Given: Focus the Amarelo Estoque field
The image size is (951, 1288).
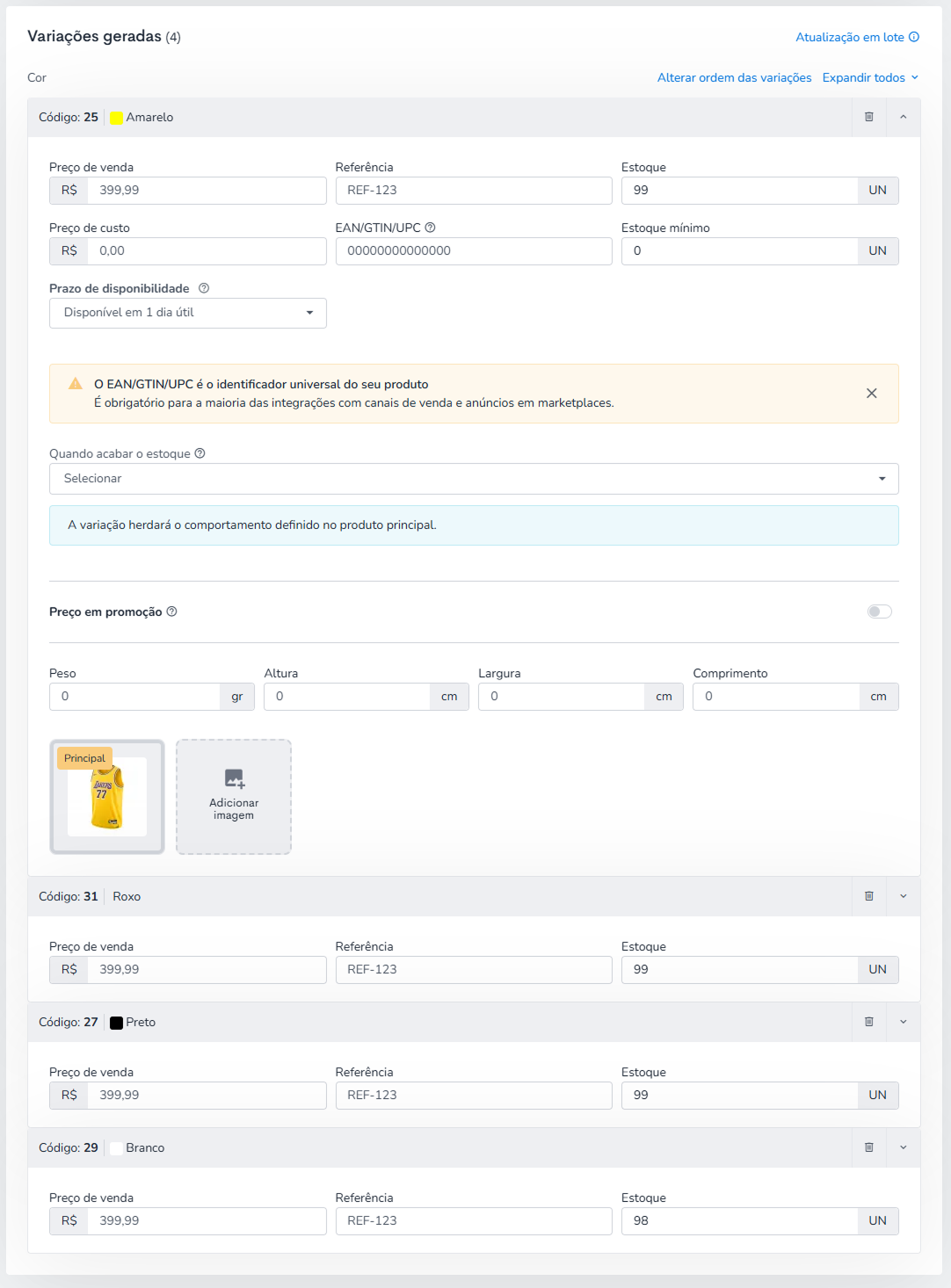Looking at the screenshot, I should click(740, 191).
